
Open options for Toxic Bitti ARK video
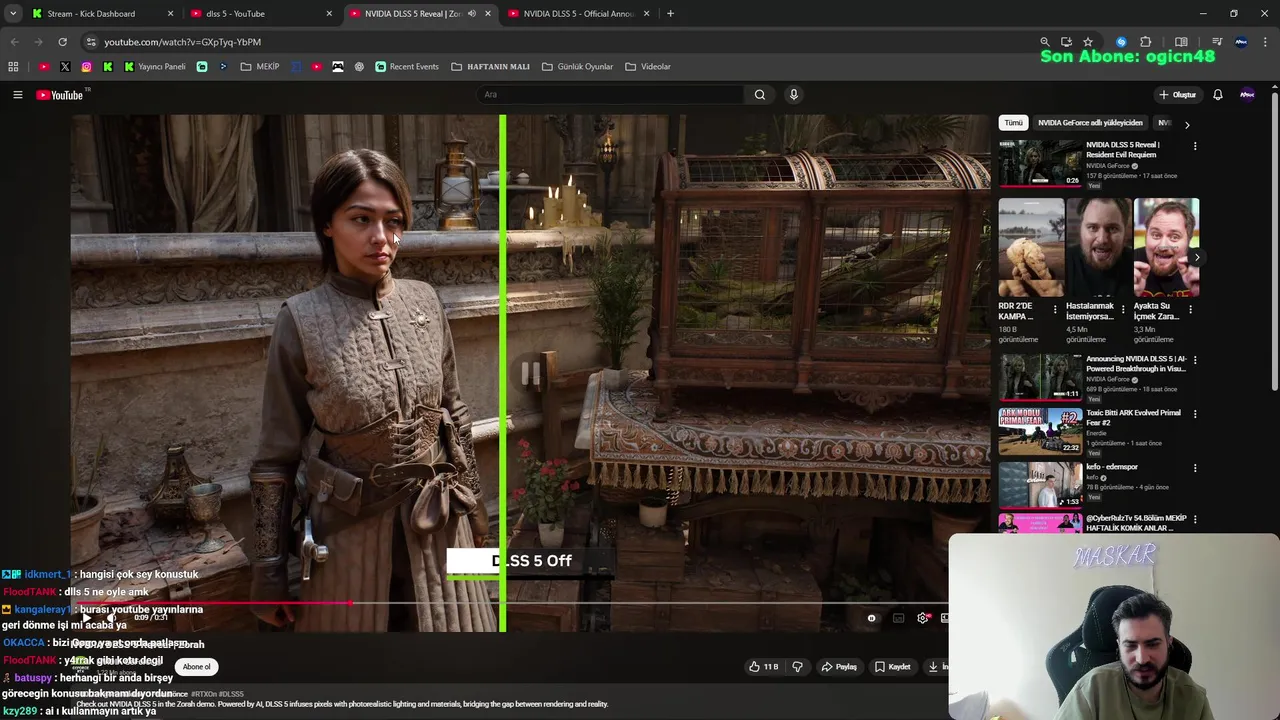click(1195, 414)
